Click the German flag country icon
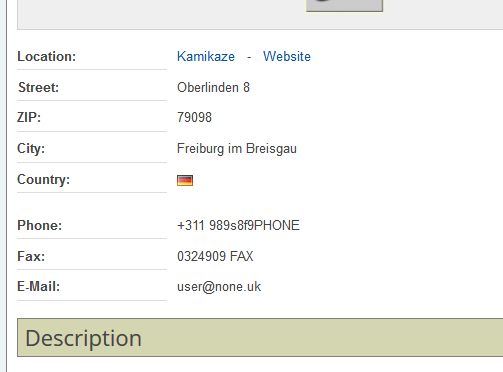The width and height of the screenshot is (503, 372). [185, 180]
